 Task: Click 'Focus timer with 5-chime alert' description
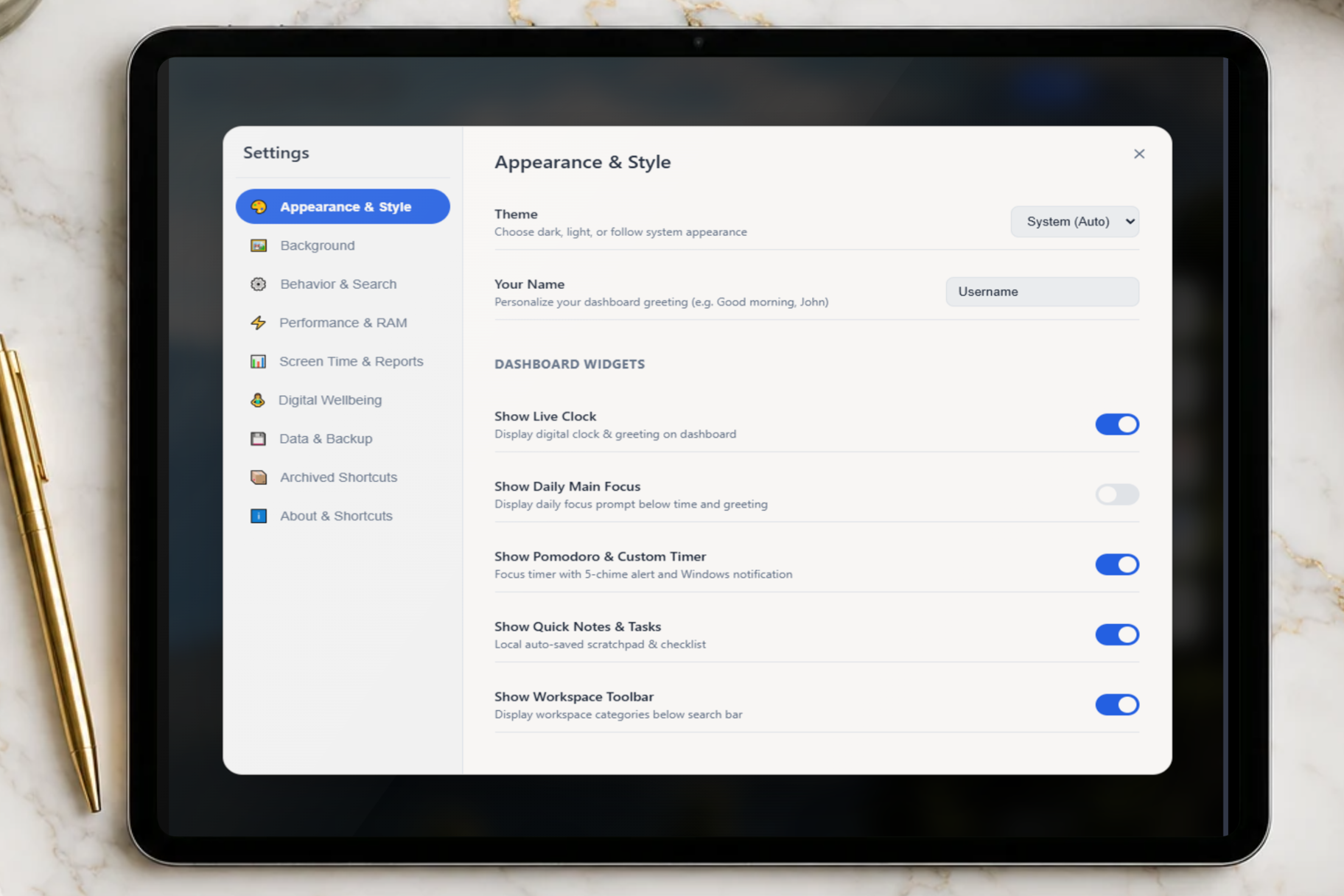point(643,574)
